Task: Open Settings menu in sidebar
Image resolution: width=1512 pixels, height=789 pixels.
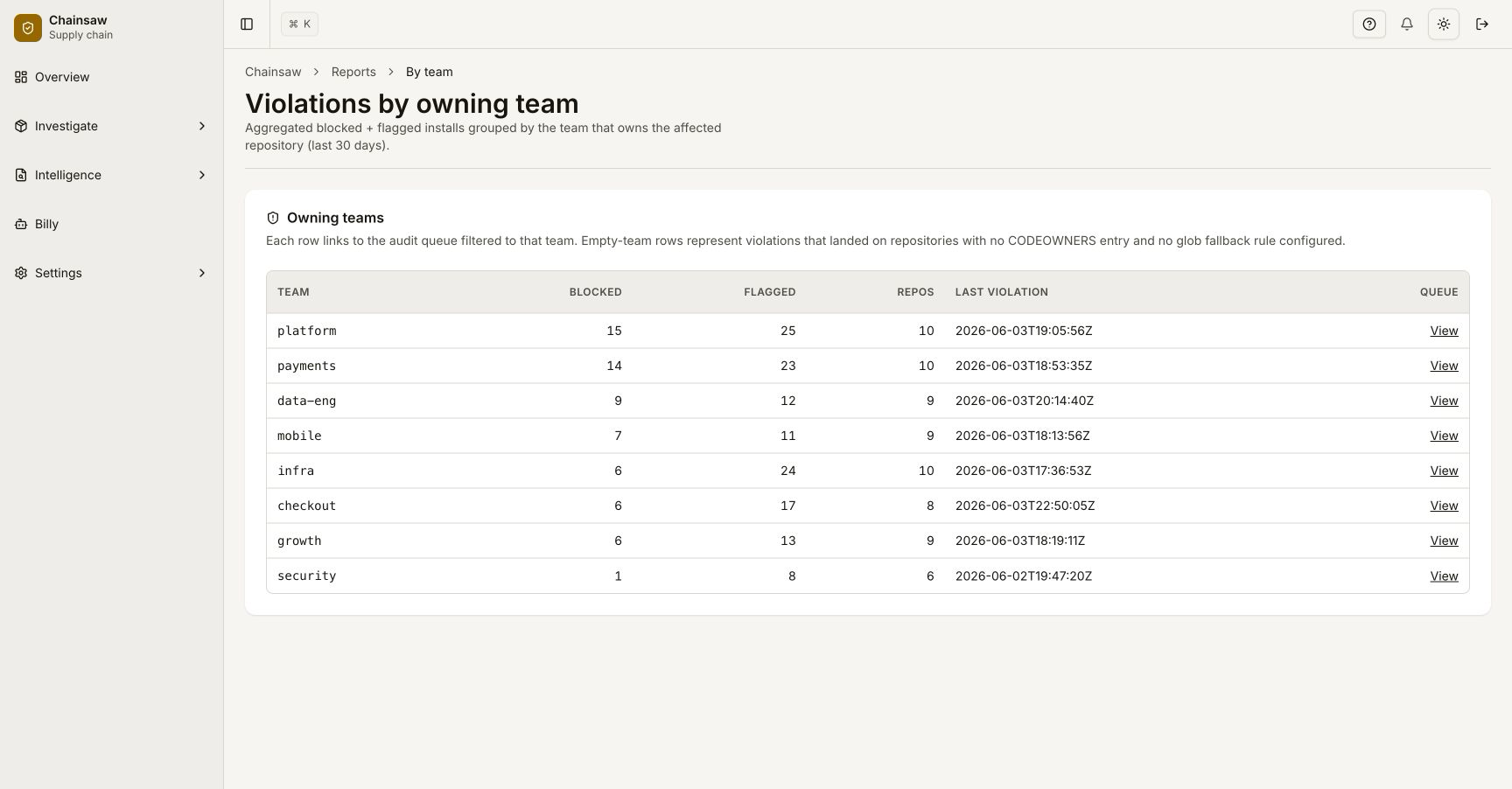Action: (111, 273)
